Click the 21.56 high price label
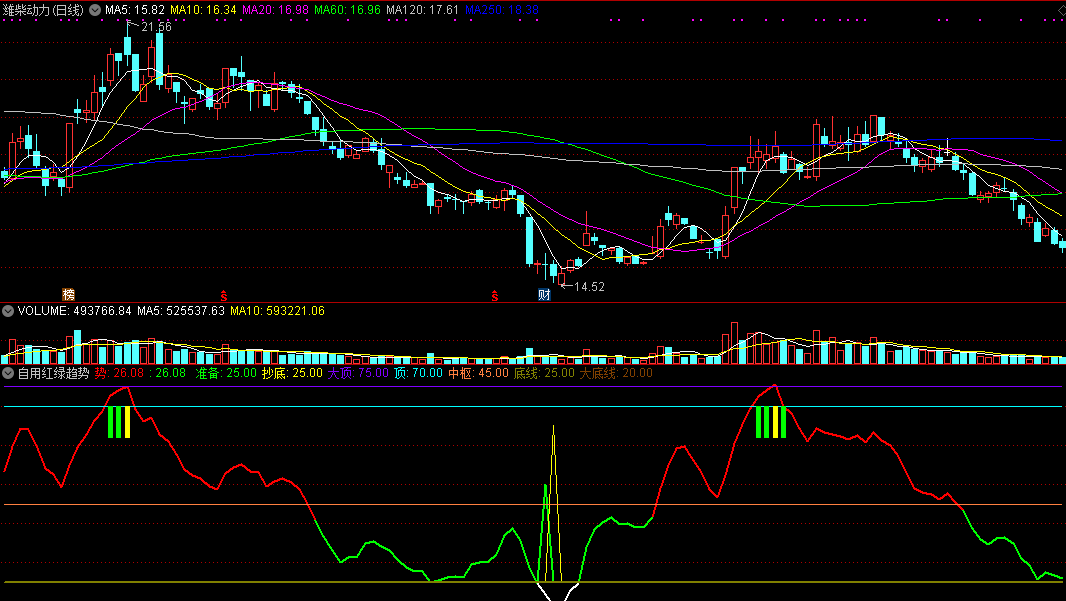The width and height of the screenshot is (1066, 601). 156,27
